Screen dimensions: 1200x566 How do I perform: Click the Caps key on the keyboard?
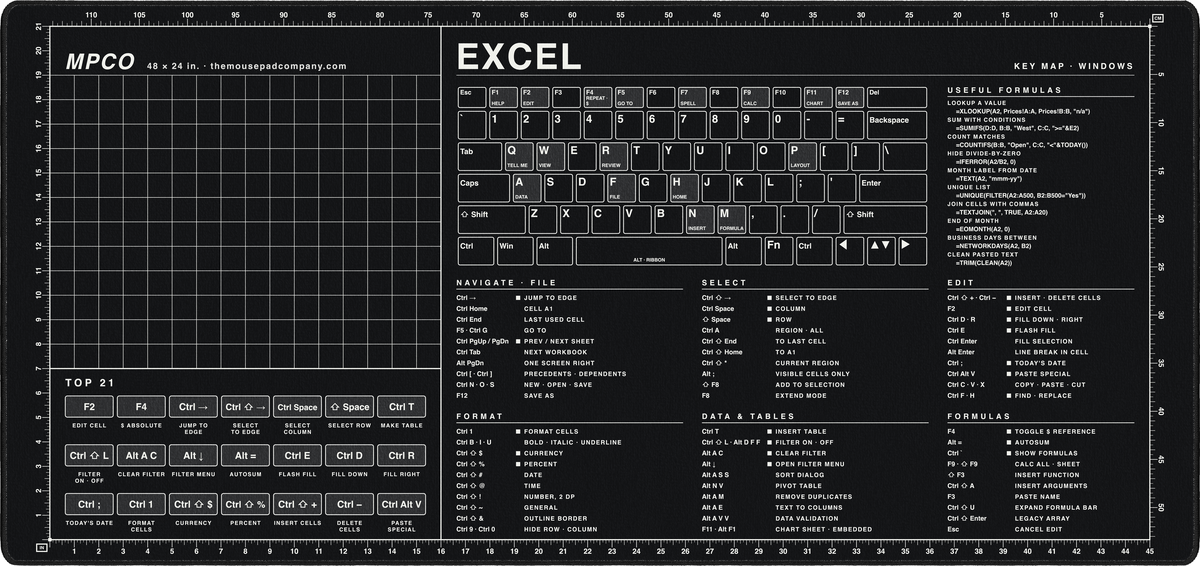click(483, 188)
